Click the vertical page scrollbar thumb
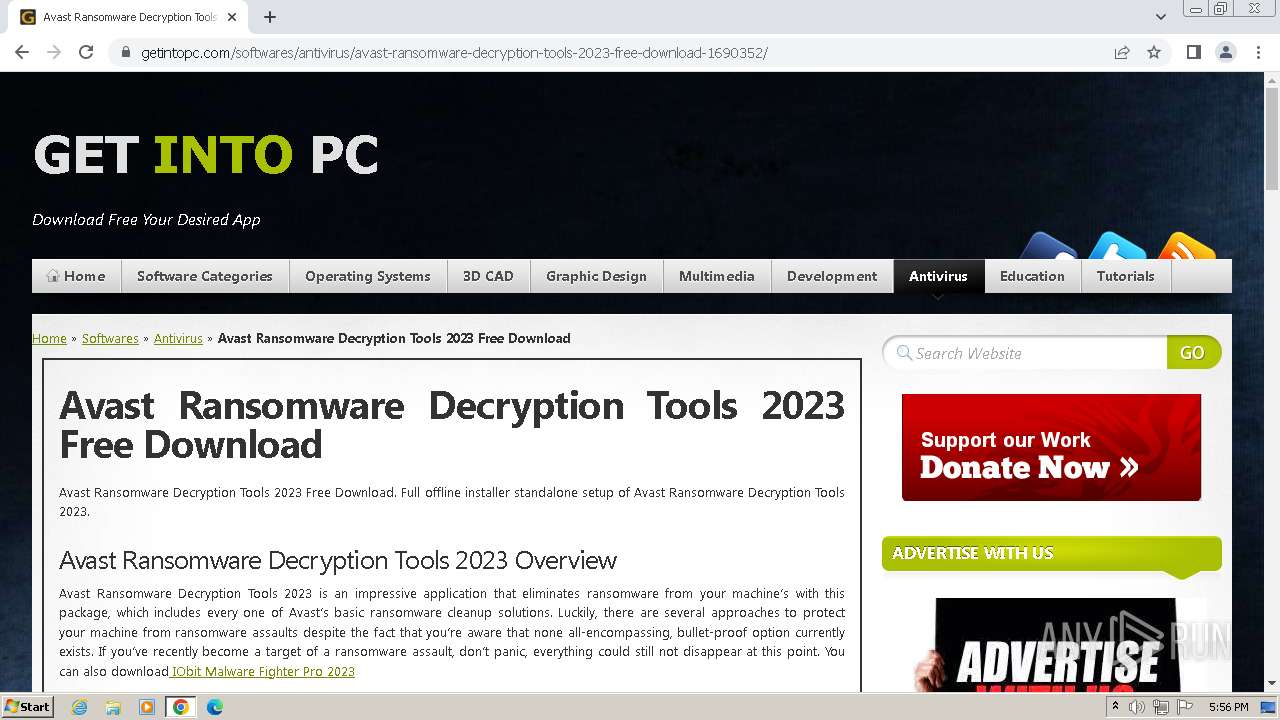Viewport: 1280px width, 720px height. 1271,138
